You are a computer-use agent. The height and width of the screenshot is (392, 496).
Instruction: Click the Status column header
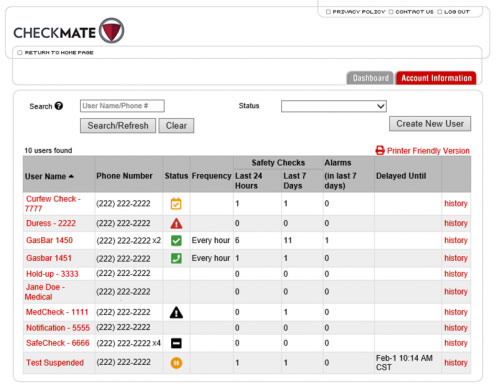176,176
